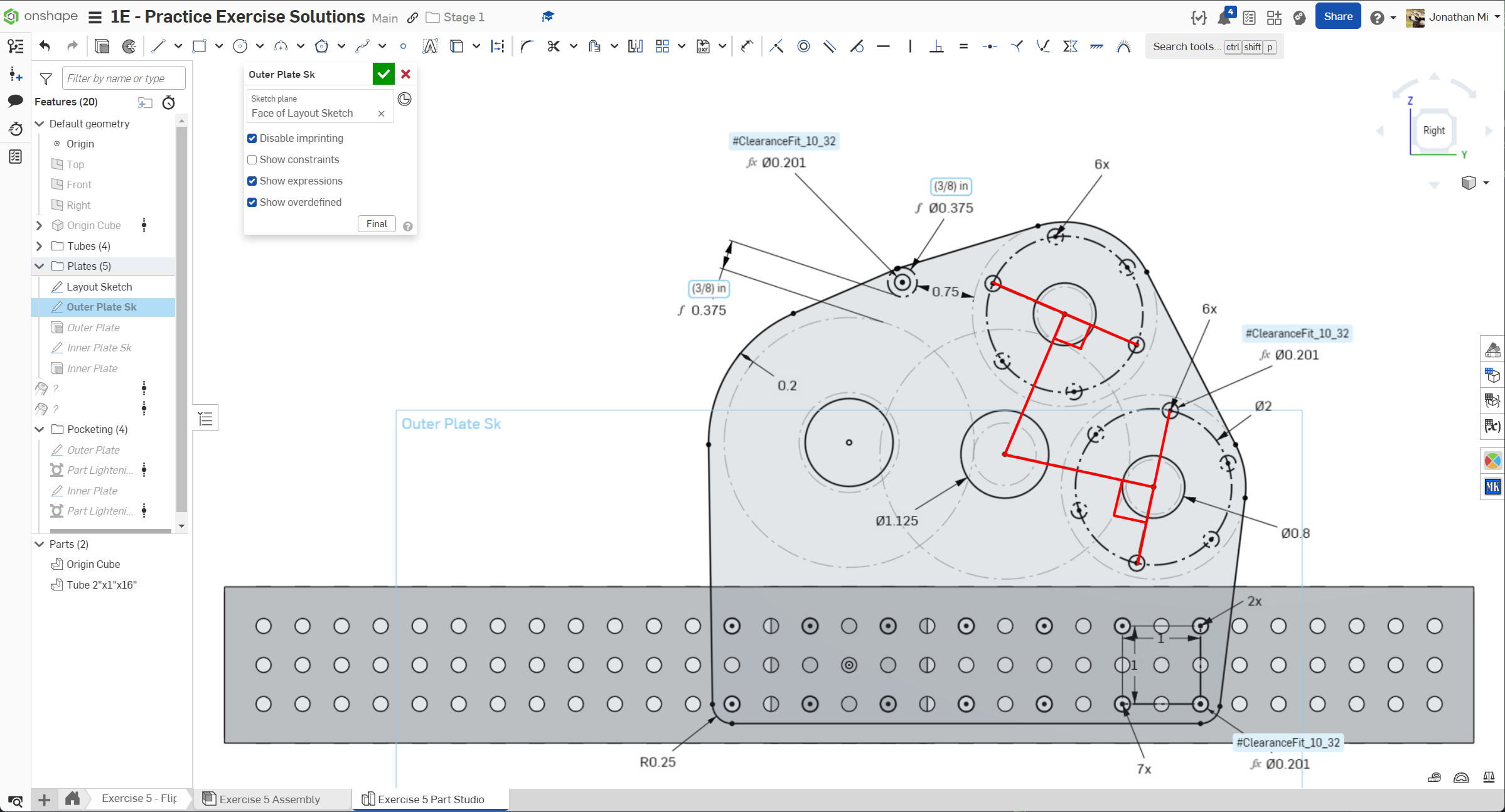Click the Filter by name or type field
Viewport: 1505px width, 812px height.
click(124, 78)
